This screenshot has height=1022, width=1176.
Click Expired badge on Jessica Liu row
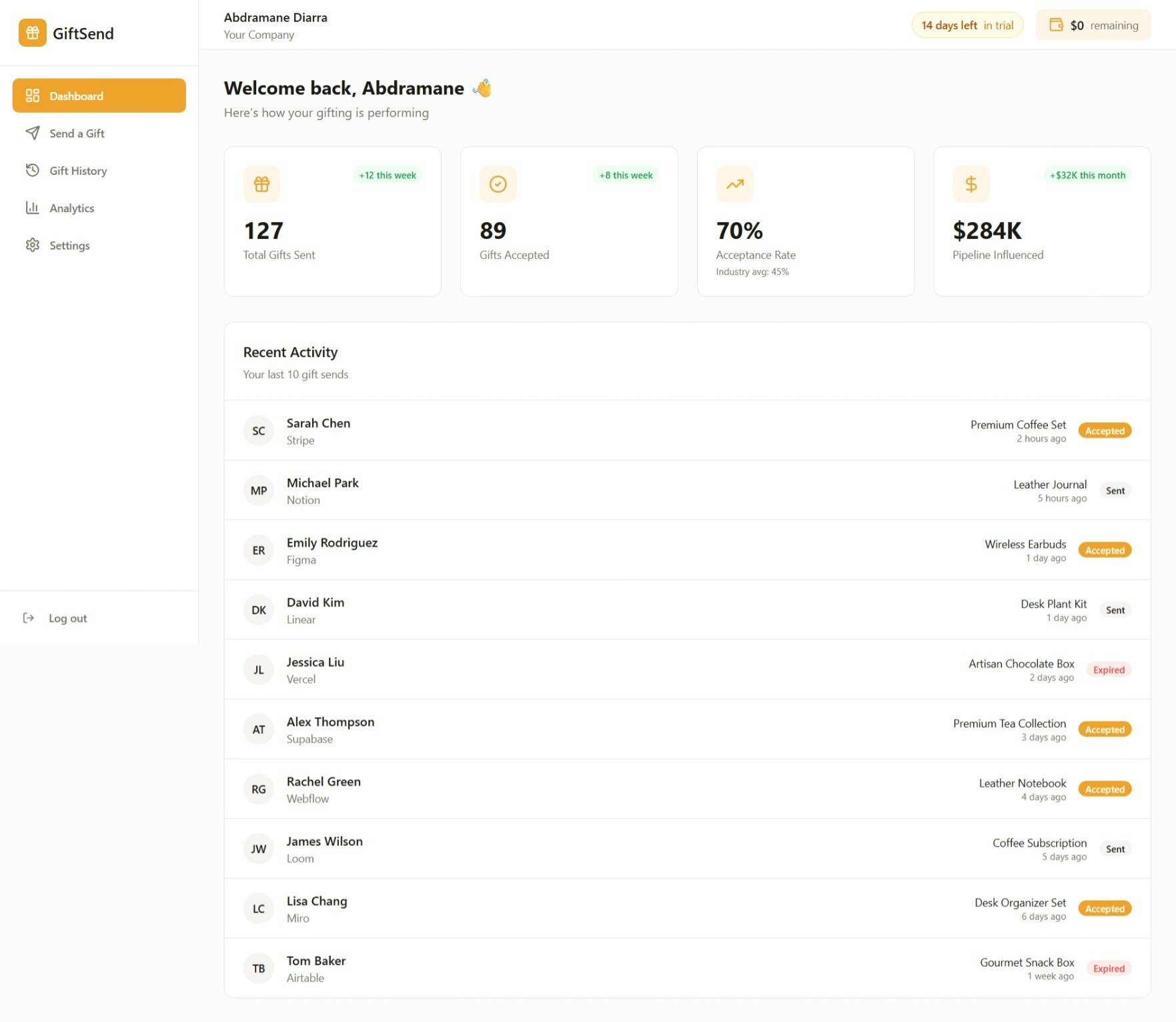point(1109,670)
